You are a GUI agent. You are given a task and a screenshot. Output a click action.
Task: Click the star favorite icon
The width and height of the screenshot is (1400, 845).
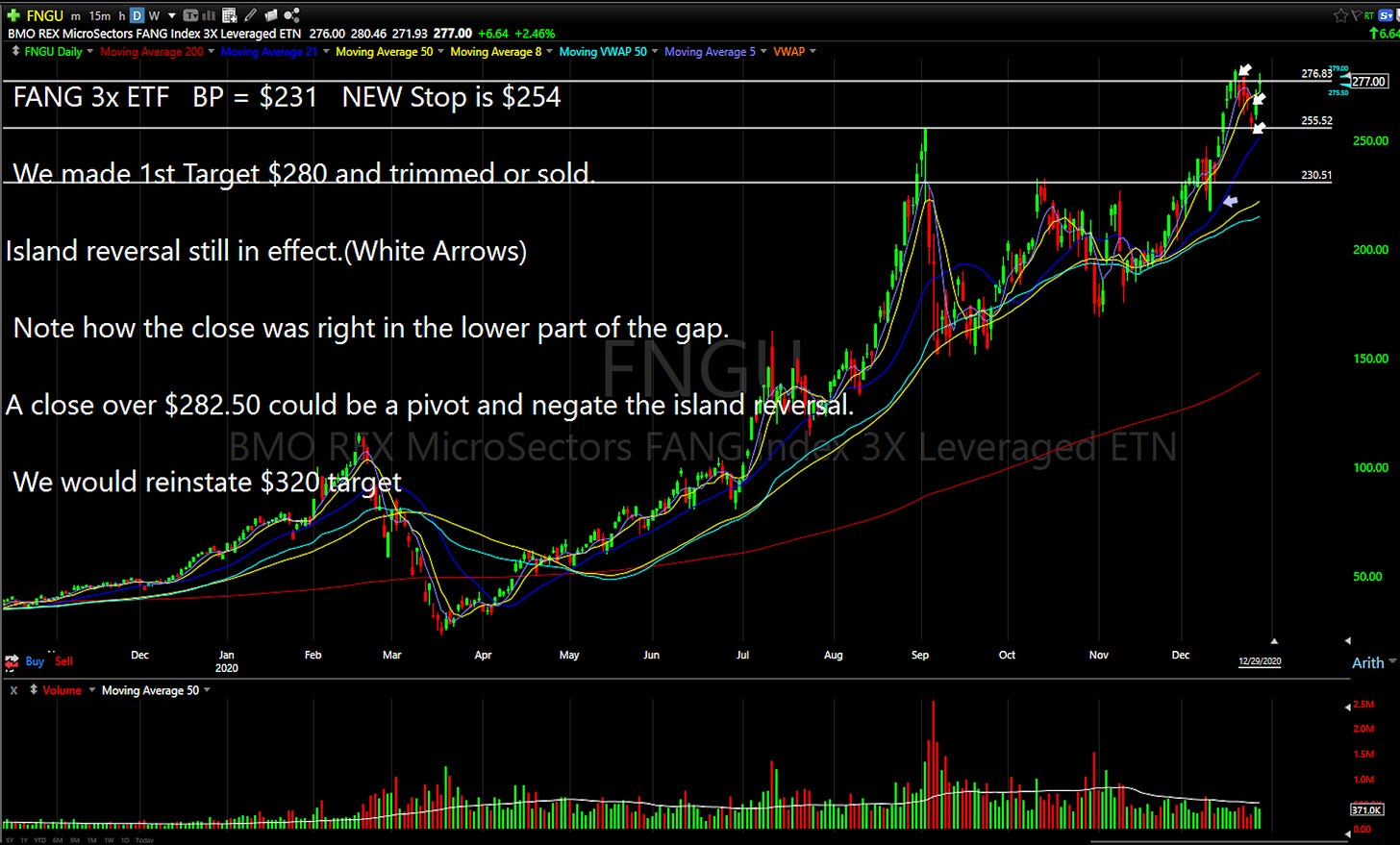pyautogui.click(x=1340, y=15)
